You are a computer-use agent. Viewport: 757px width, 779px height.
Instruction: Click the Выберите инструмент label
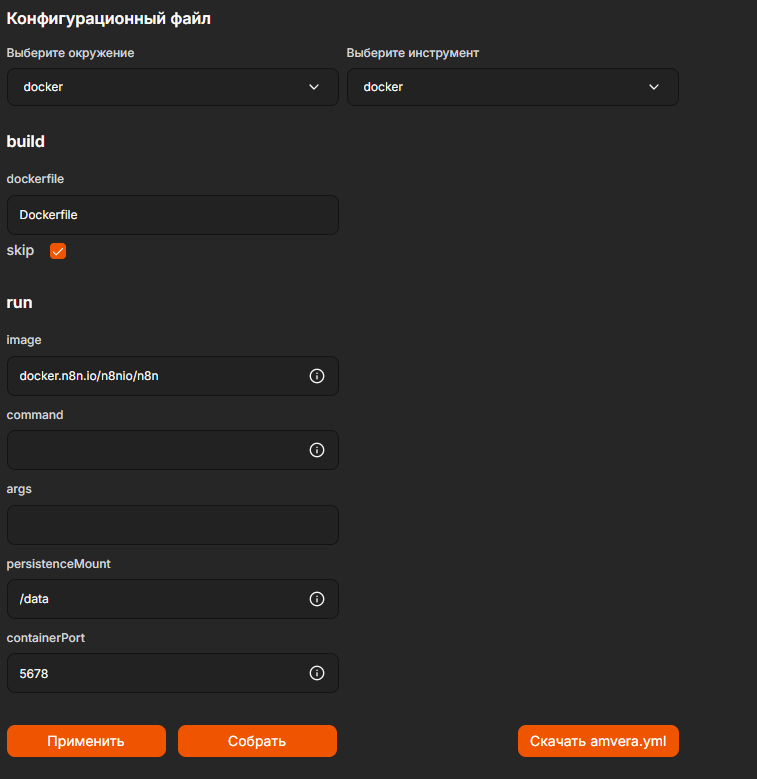412,53
